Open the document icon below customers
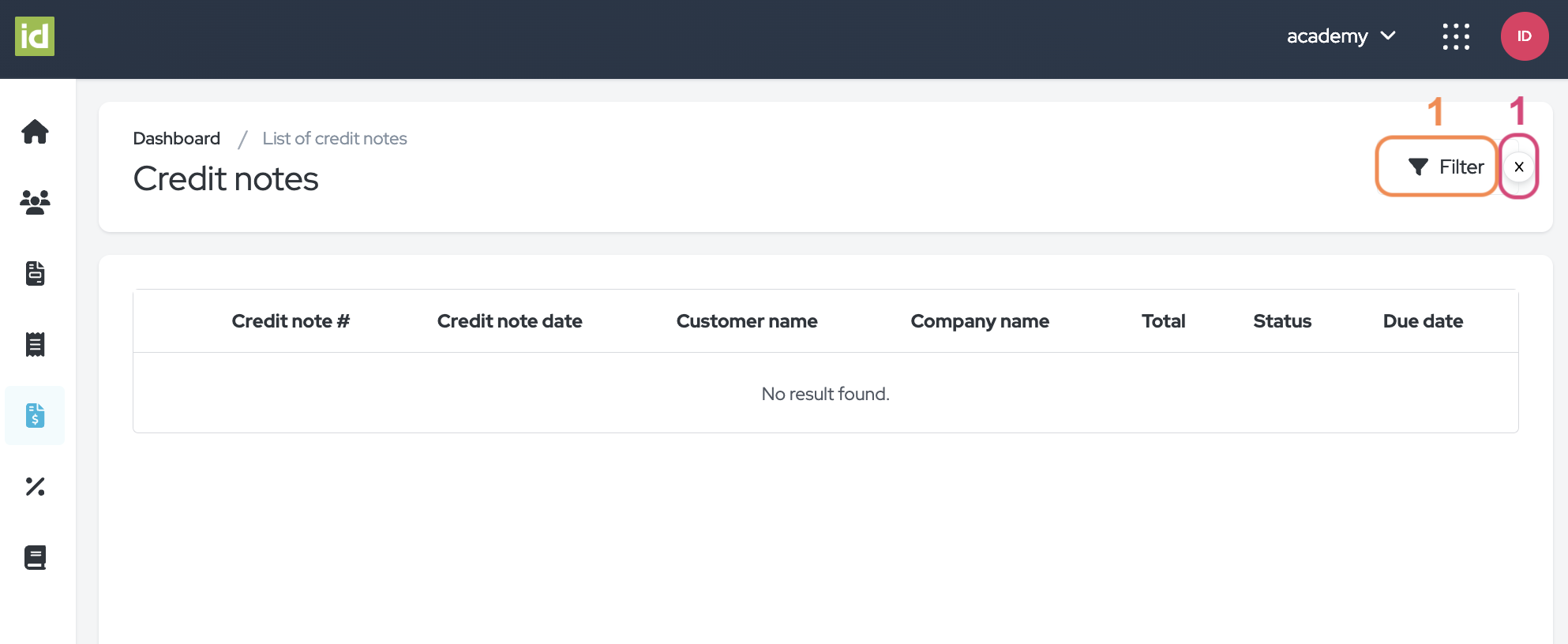1568x644 pixels. coord(35,273)
